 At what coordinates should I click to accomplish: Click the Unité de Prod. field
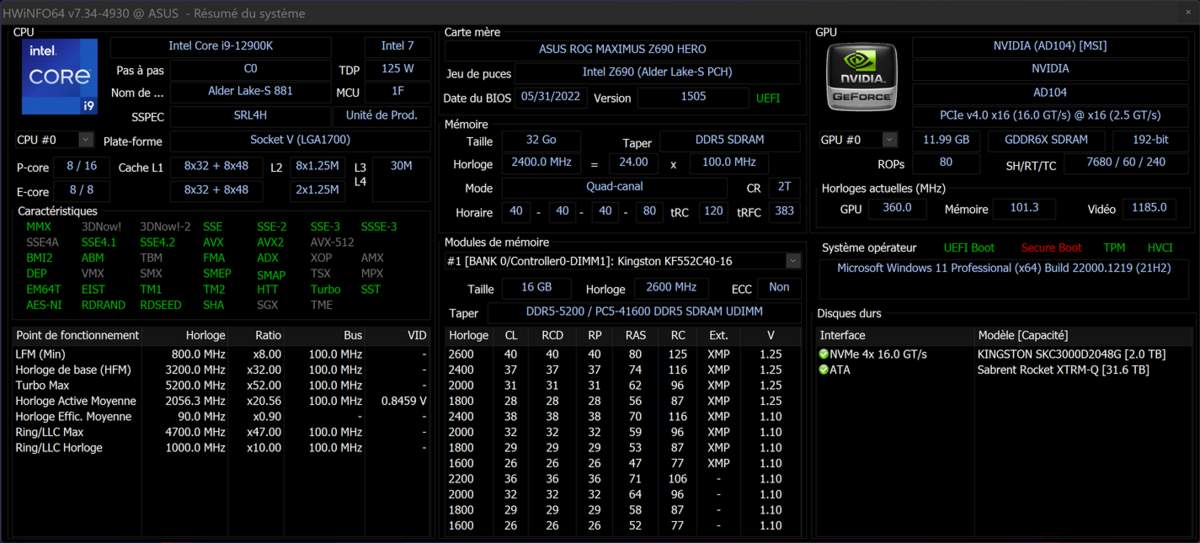pos(382,115)
